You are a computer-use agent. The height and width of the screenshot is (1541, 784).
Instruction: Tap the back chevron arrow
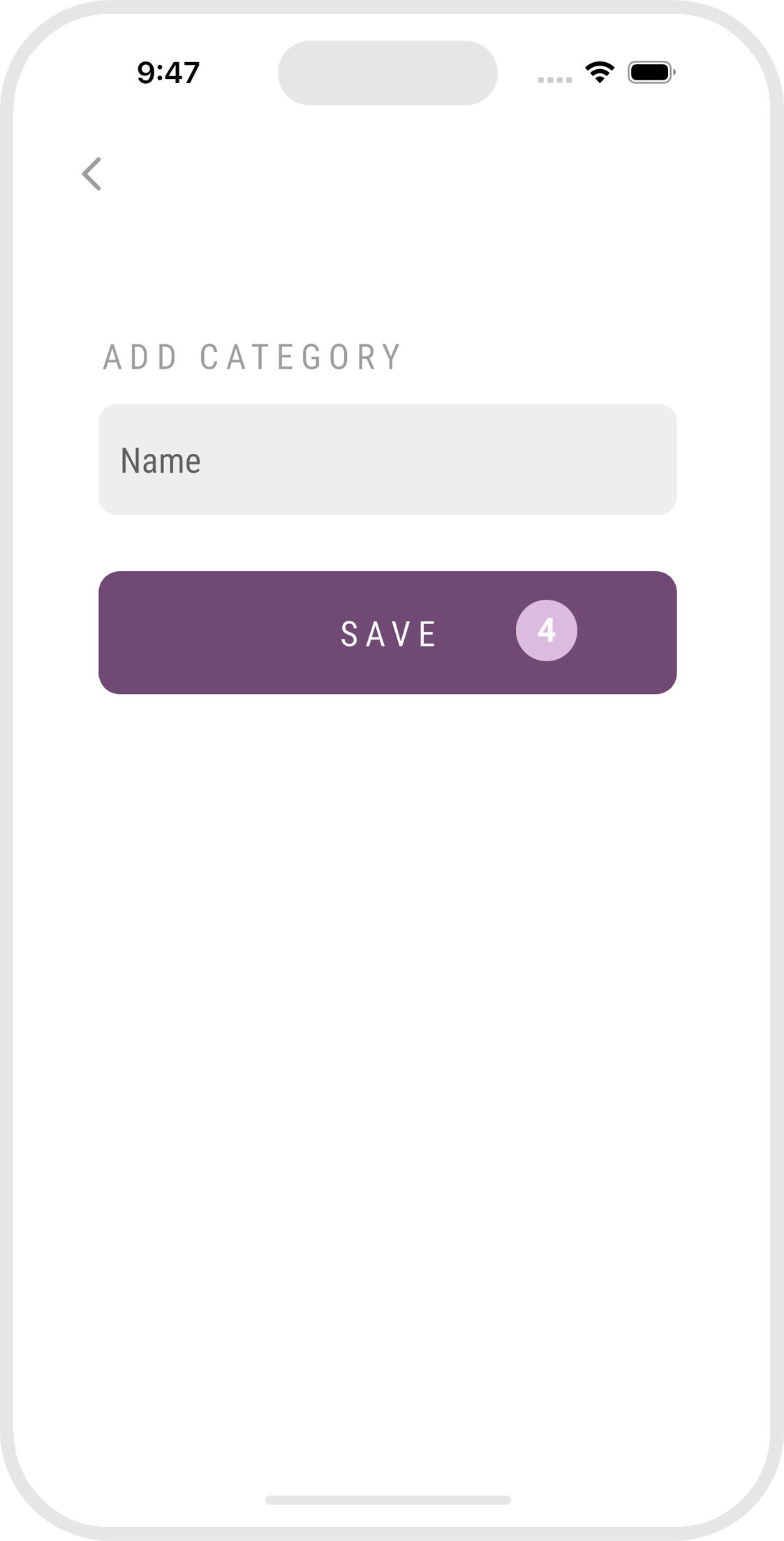pos(92,174)
